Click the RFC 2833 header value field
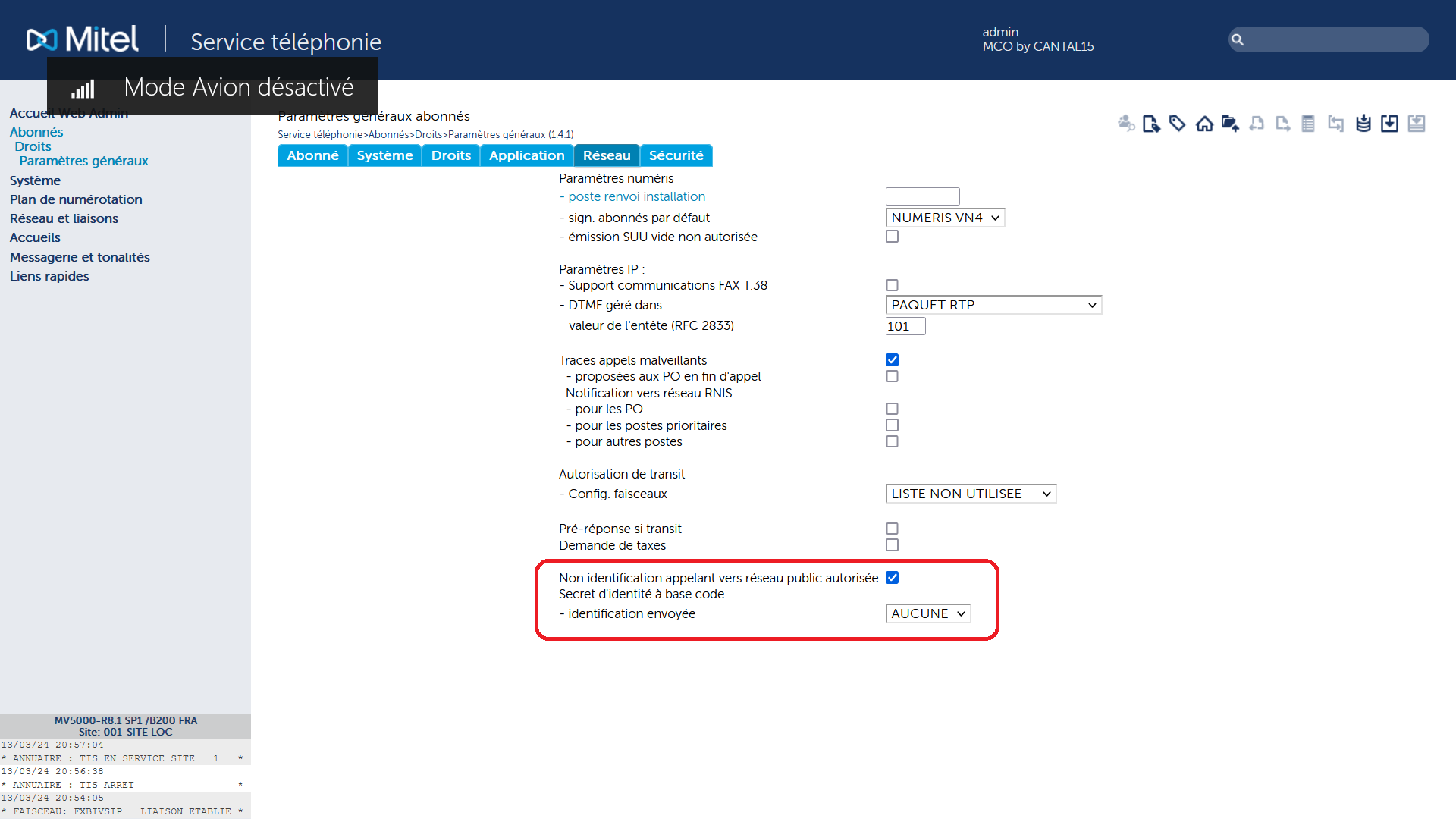Screen dimensions: 1456x819 pos(905,326)
